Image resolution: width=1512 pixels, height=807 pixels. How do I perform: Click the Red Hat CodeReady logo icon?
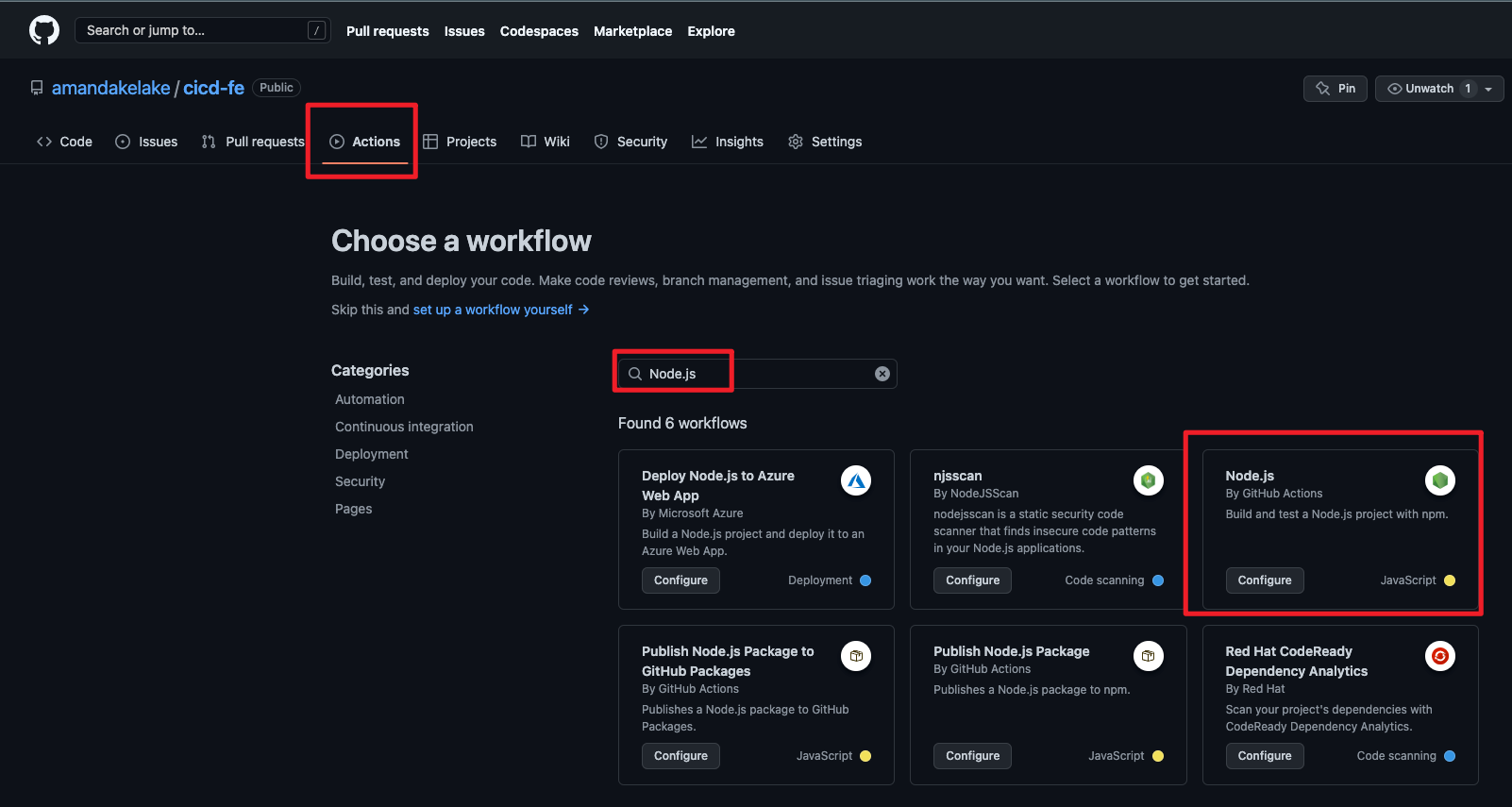pos(1440,656)
